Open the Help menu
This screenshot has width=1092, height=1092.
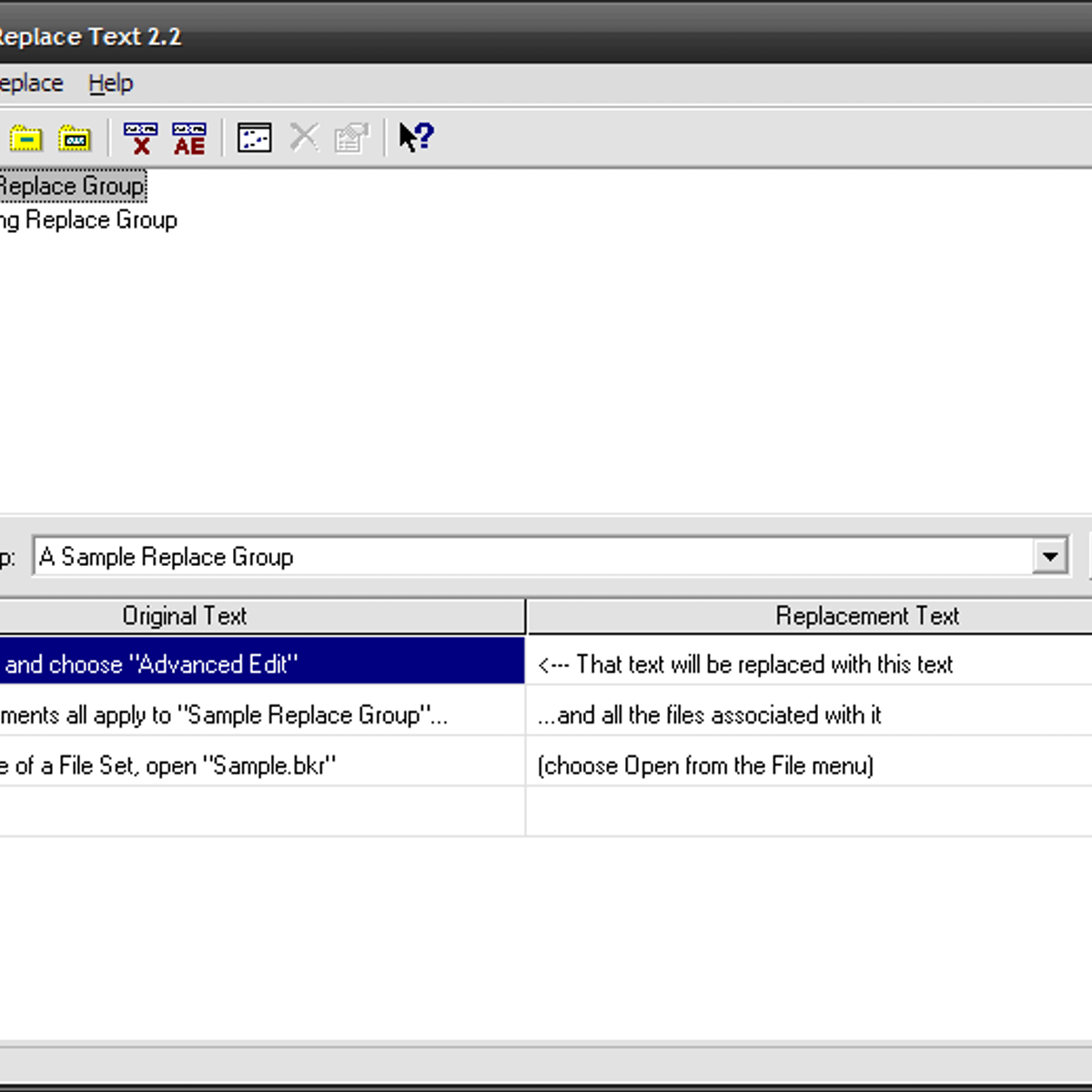pyautogui.click(x=110, y=84)
